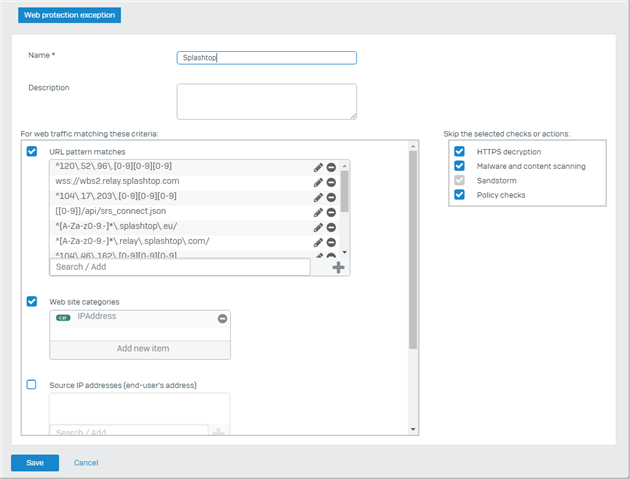Image resolution: width=630 pixels, height=479 pixels.
Task: Edit the wss://wbs2.relay.splashtop.com pattern
Action: [318, 182]
